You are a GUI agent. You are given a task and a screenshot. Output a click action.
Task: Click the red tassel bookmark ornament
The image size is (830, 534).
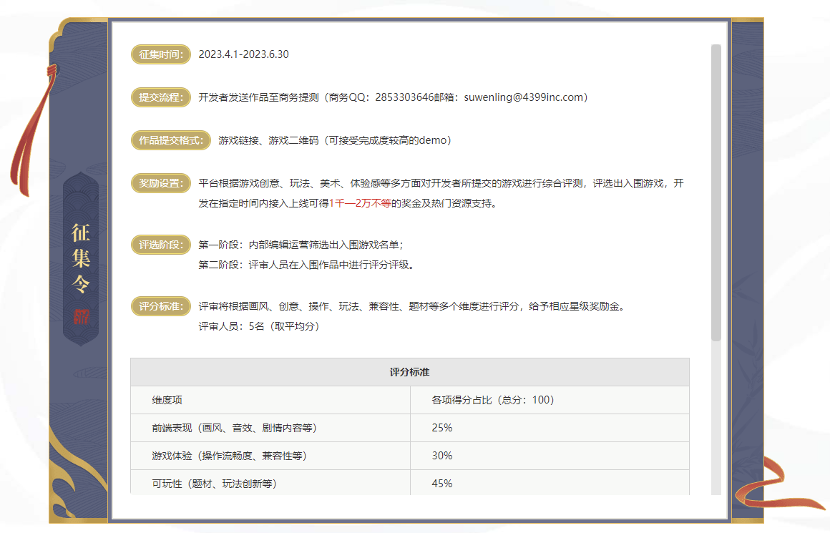pos(33,130)
